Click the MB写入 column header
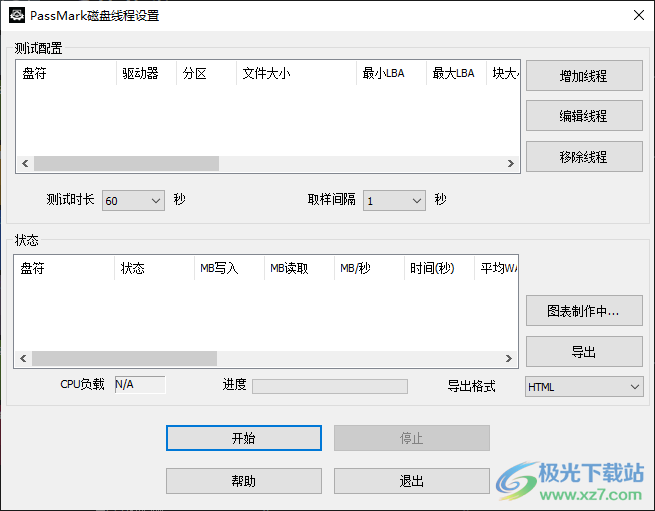Viewport: 655px width, 511px height. (x=230, y=268)
